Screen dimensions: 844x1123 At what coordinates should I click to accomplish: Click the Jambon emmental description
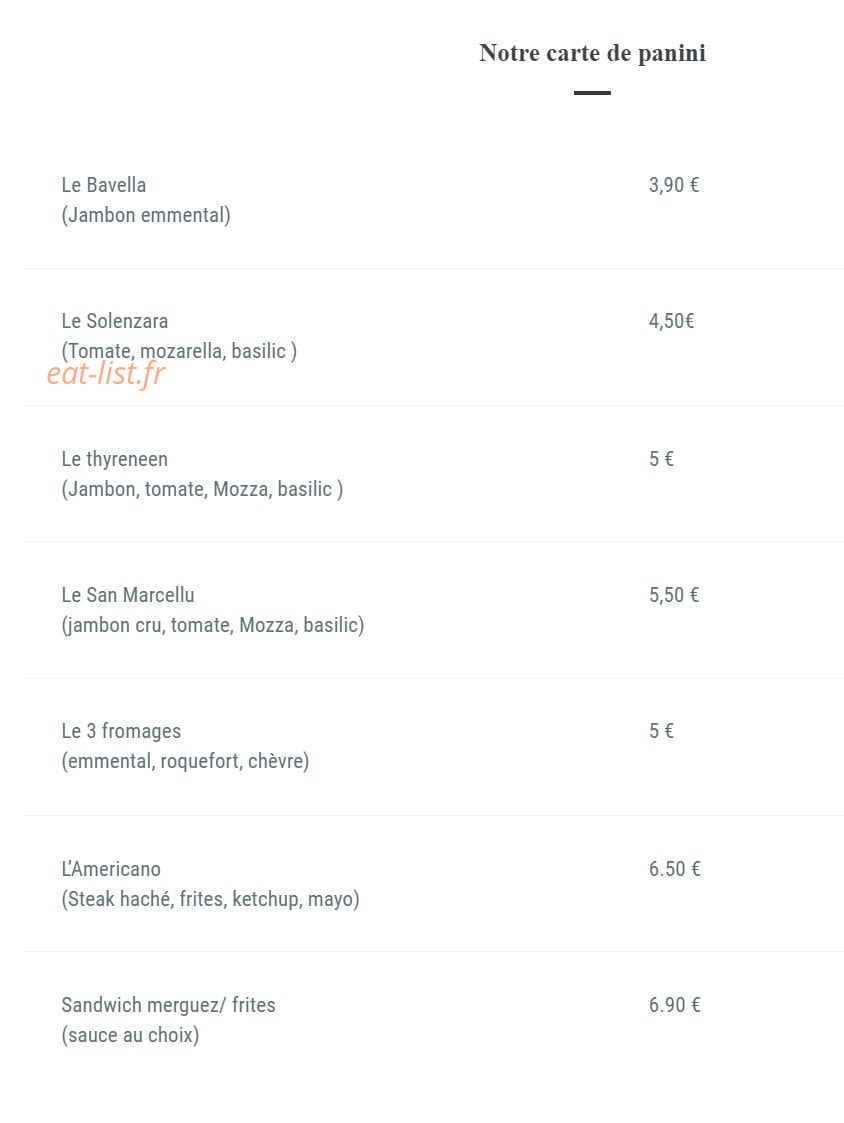(x=146, y=215)
